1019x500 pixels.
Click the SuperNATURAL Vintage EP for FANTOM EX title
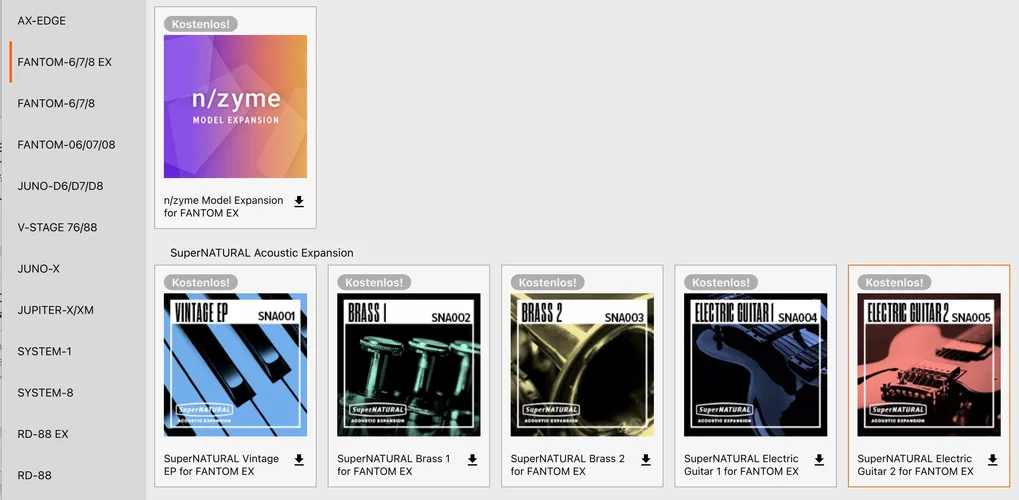point(222,465)
